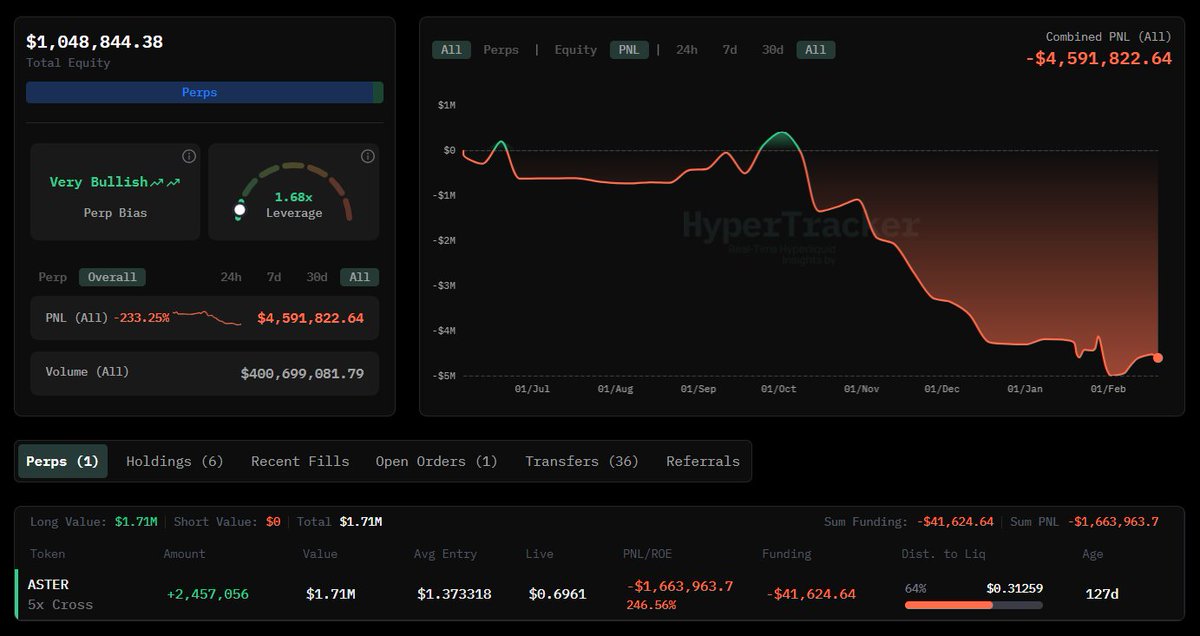Click total equity value $1,048,844.38

[94, 42]
